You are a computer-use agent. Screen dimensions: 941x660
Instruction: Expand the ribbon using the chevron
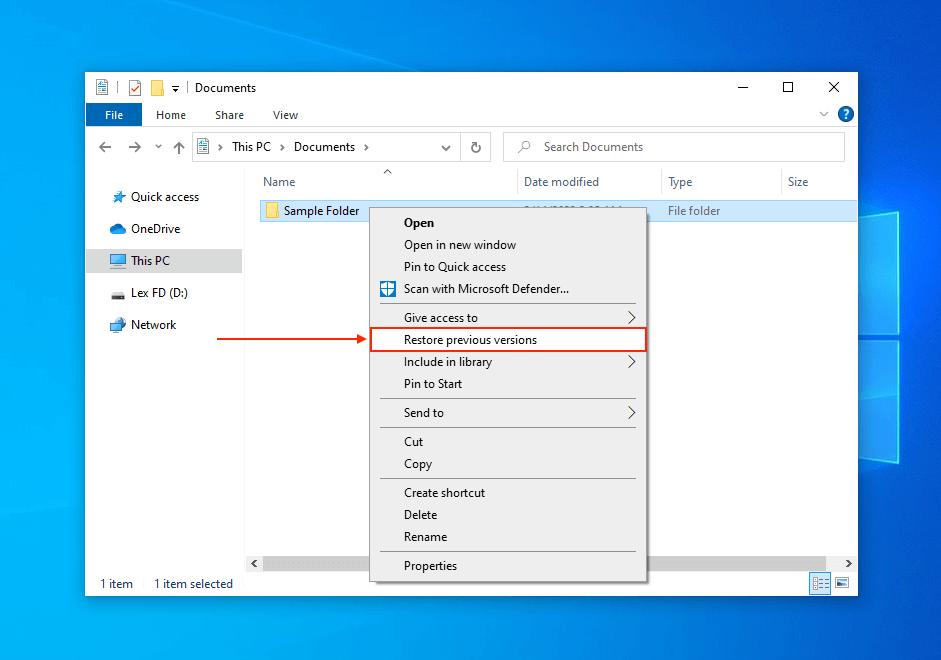click(824, 115)
